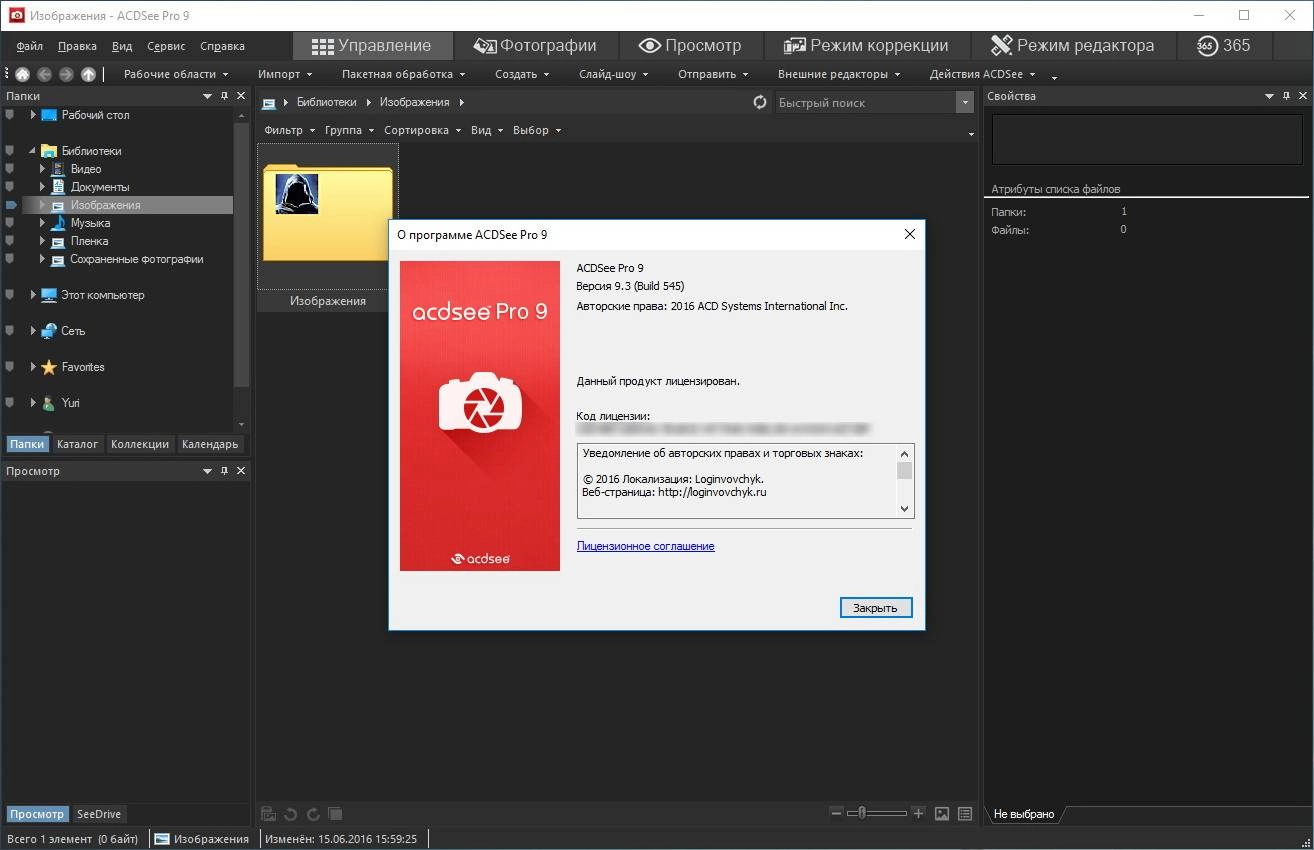Open the Сортировка dropdown

(x=423, y=130)
